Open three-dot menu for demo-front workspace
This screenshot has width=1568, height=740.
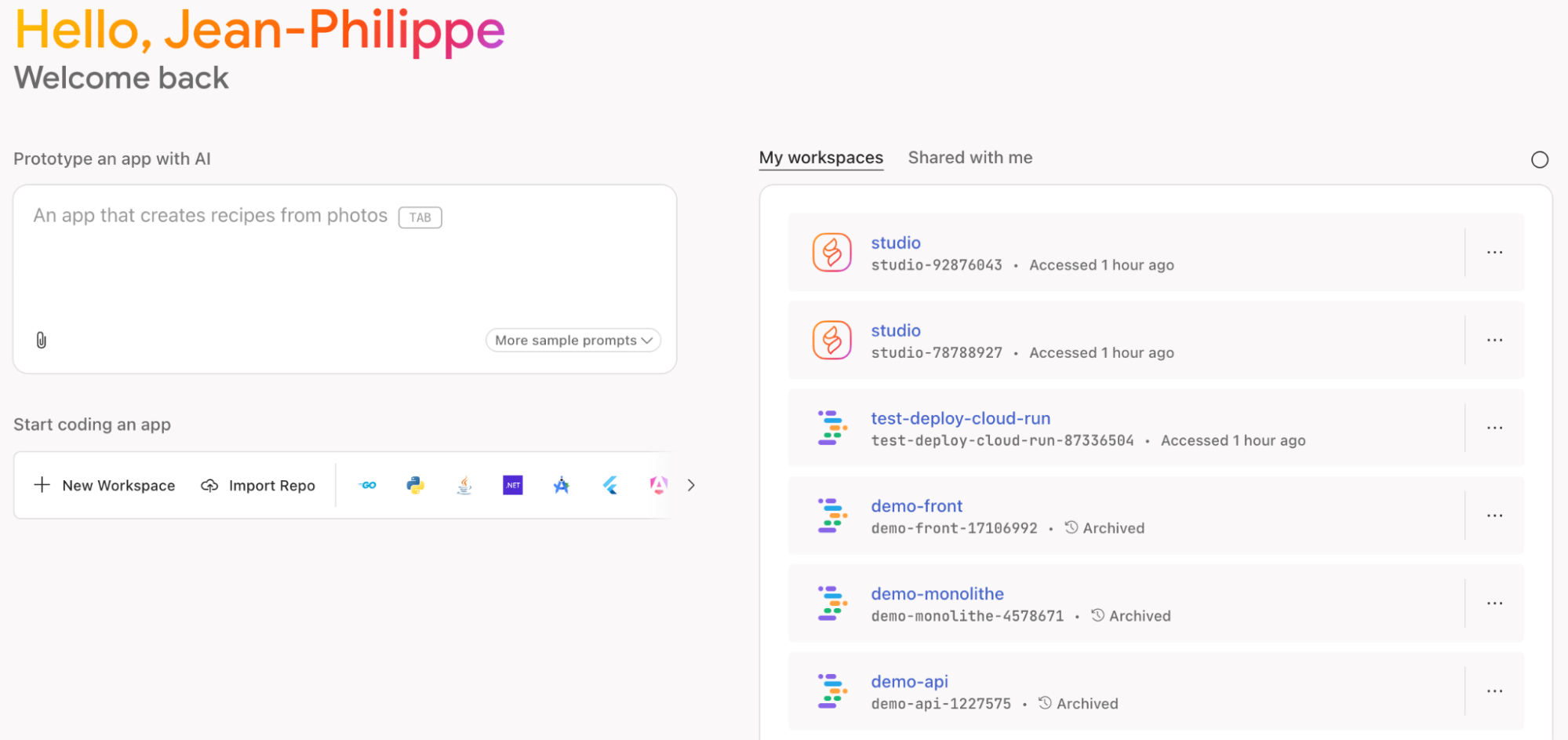(1494, 516)
